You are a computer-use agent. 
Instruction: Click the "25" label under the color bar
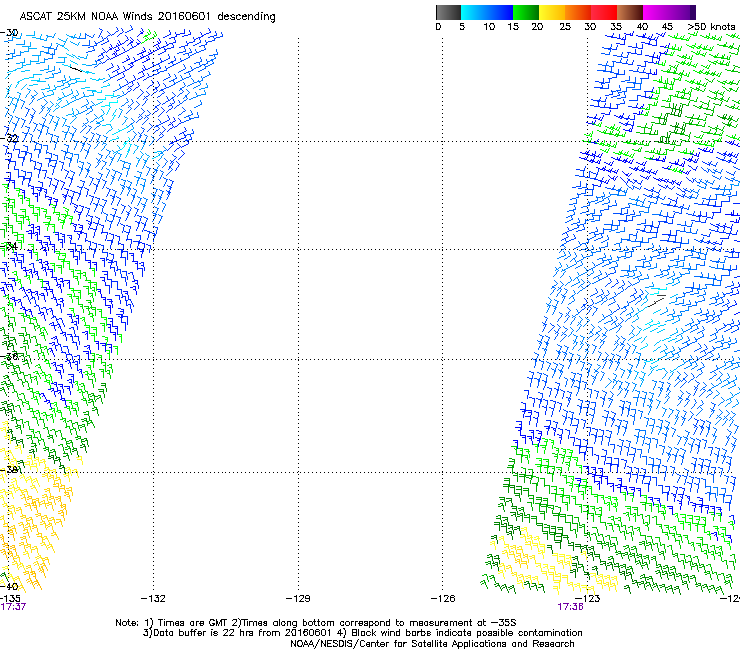click(565, 27)
